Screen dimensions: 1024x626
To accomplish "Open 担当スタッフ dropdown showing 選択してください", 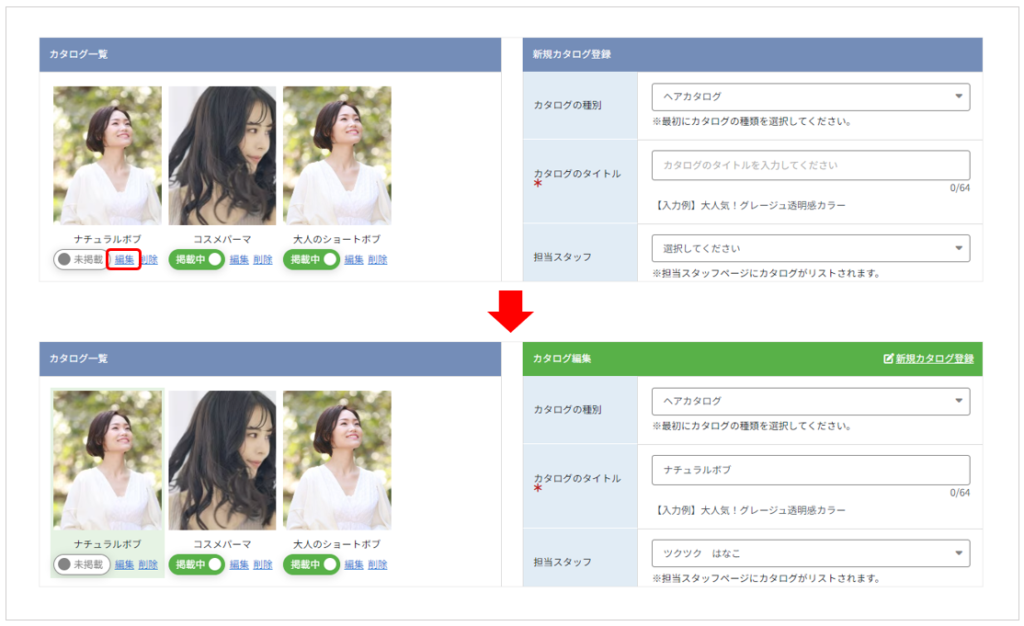I will [x=810, y=248].
